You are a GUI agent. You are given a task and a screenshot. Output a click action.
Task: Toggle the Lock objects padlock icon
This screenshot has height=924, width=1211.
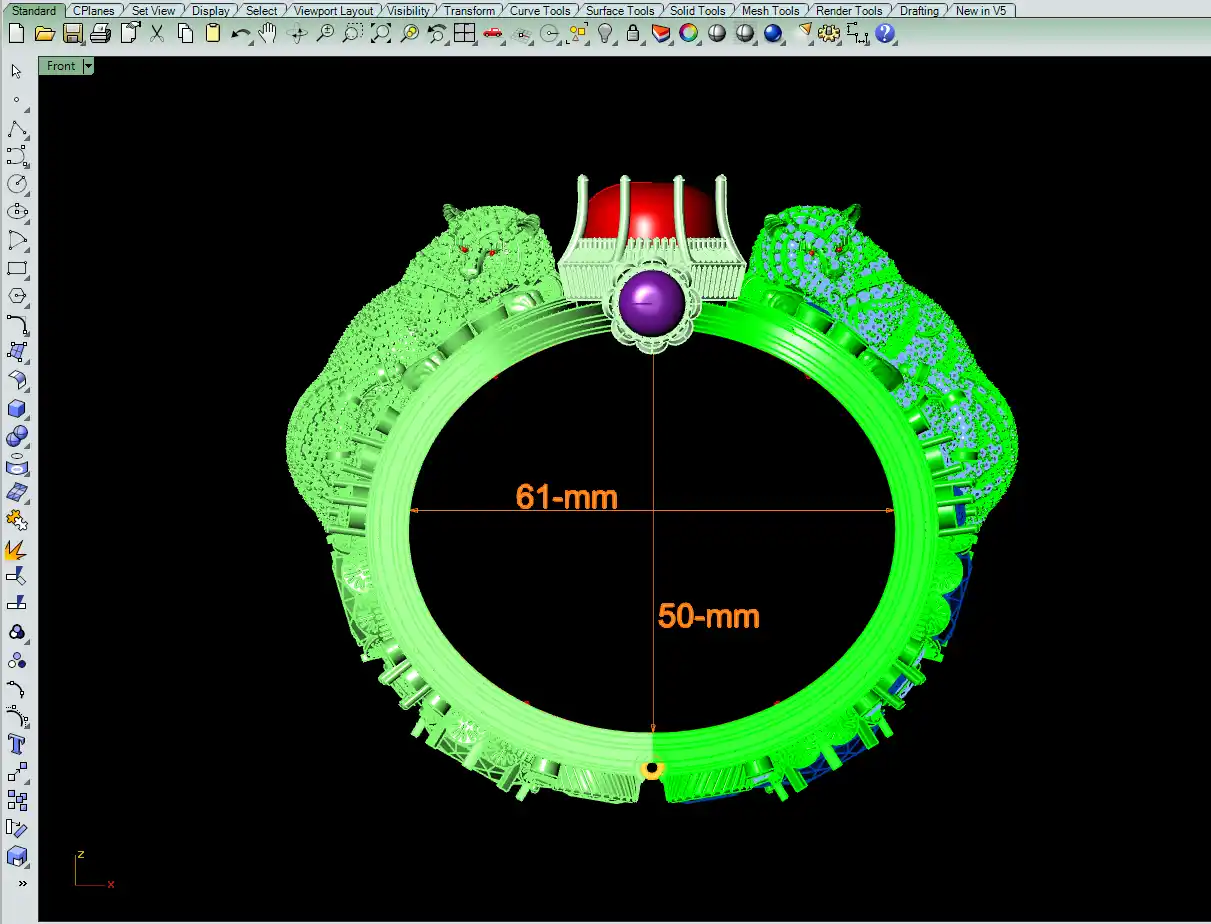(x=633, y=33)
